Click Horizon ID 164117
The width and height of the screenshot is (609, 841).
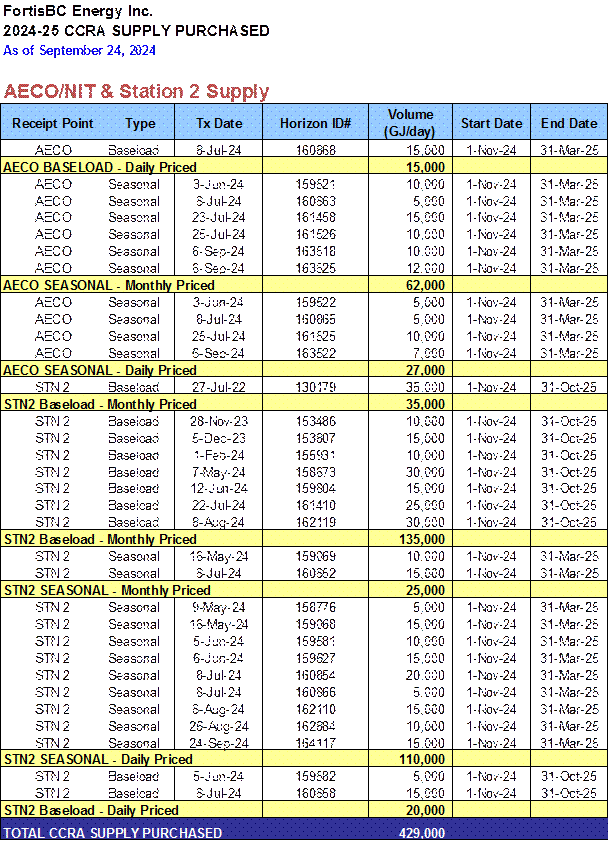315,743
